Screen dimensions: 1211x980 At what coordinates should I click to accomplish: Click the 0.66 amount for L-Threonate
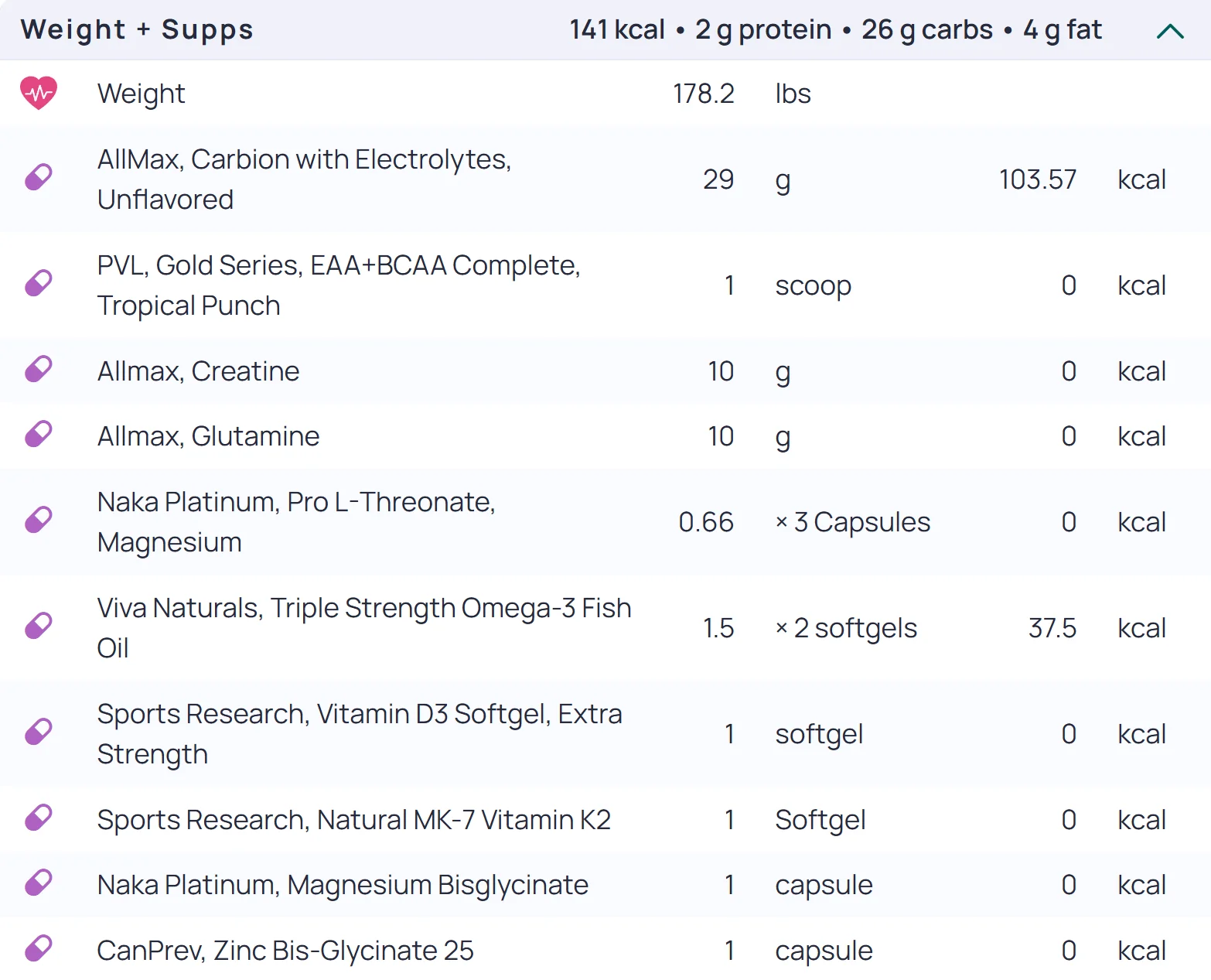706,522
